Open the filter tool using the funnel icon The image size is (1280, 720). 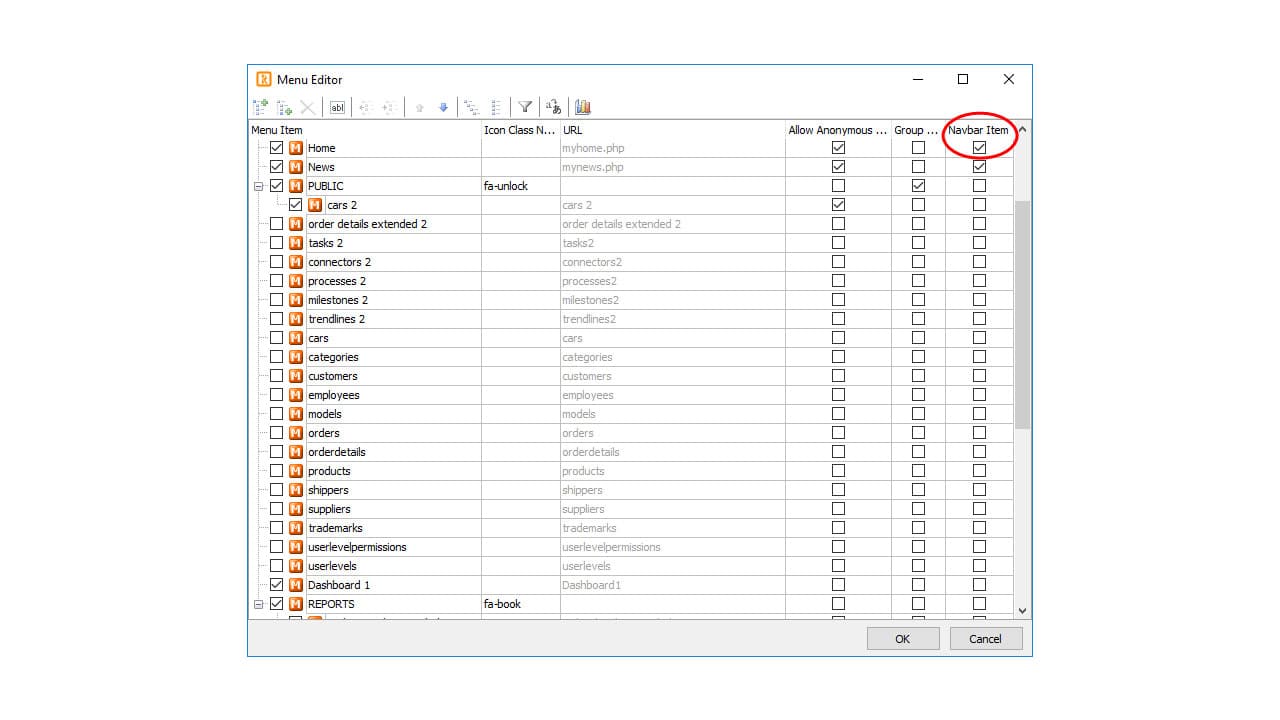(x=524, y=107)
